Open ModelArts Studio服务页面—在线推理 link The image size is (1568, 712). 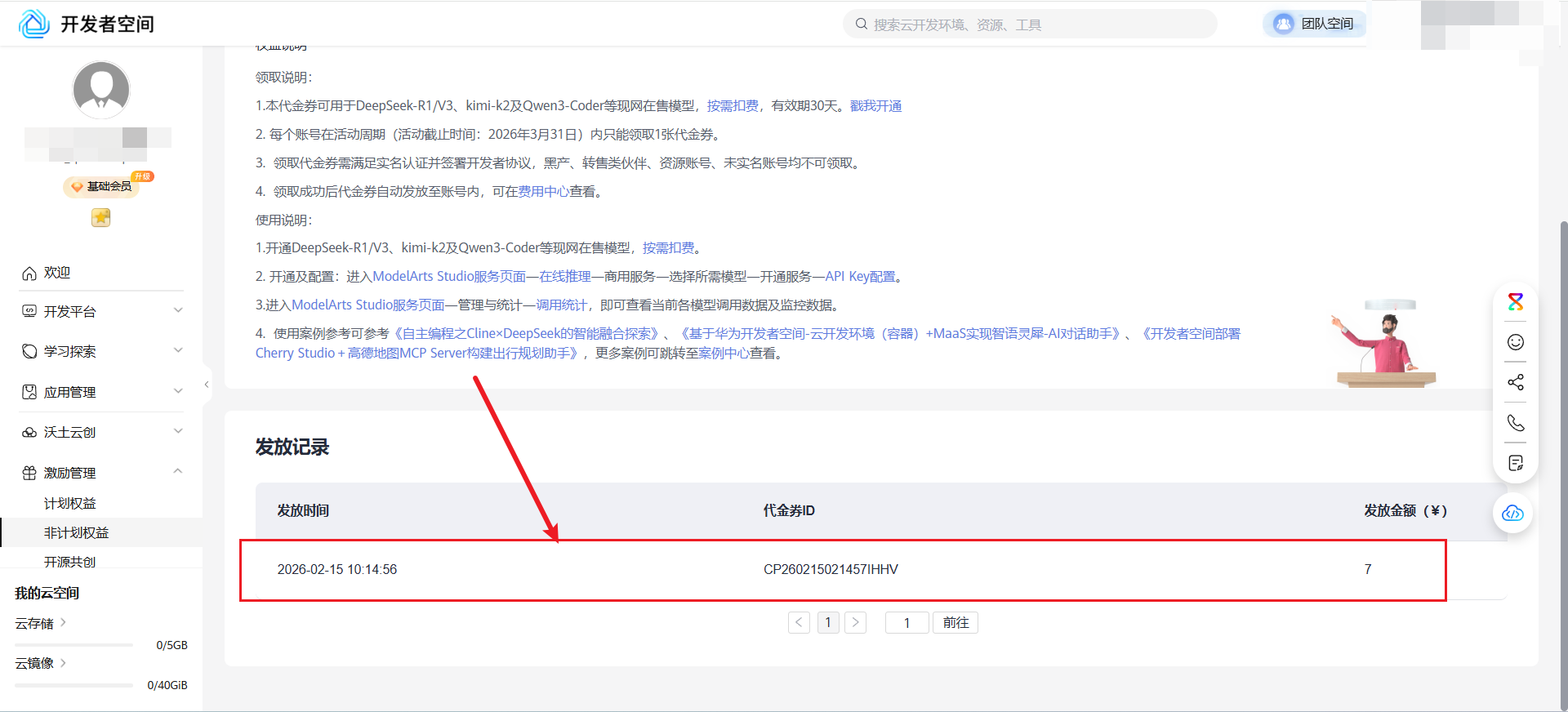tap(482, 277)
